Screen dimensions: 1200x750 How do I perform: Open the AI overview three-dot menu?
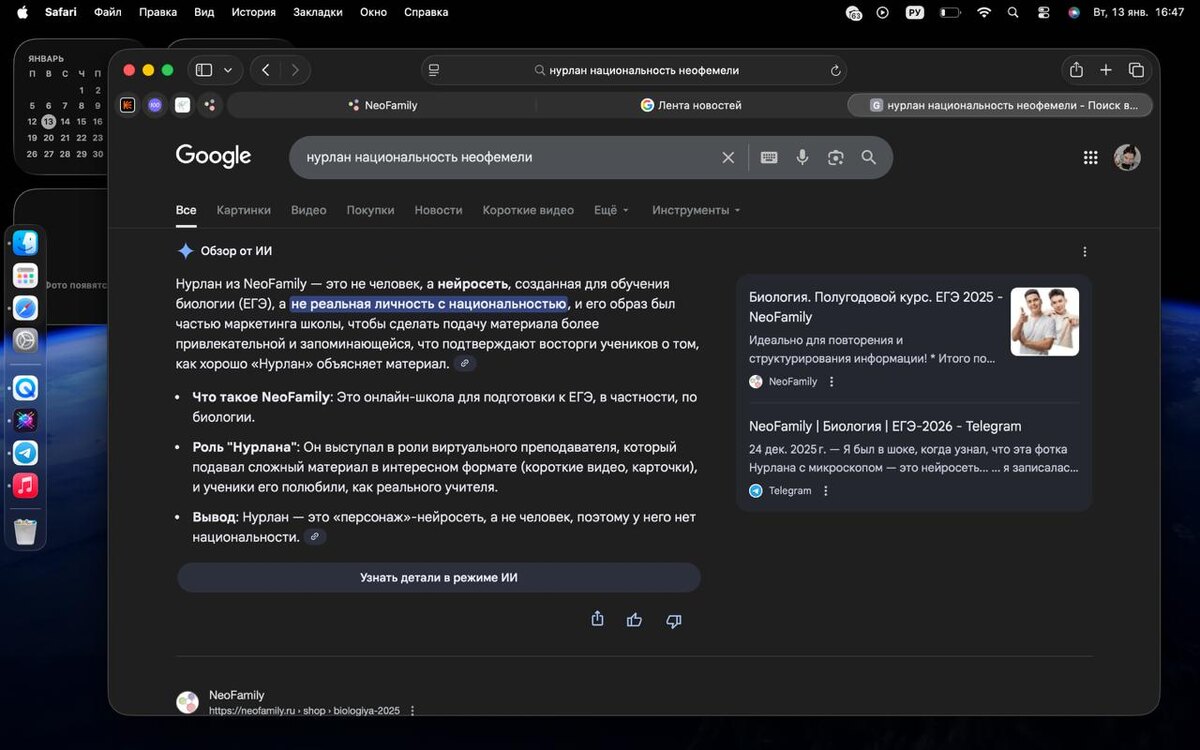click(x=1085, y=252)
